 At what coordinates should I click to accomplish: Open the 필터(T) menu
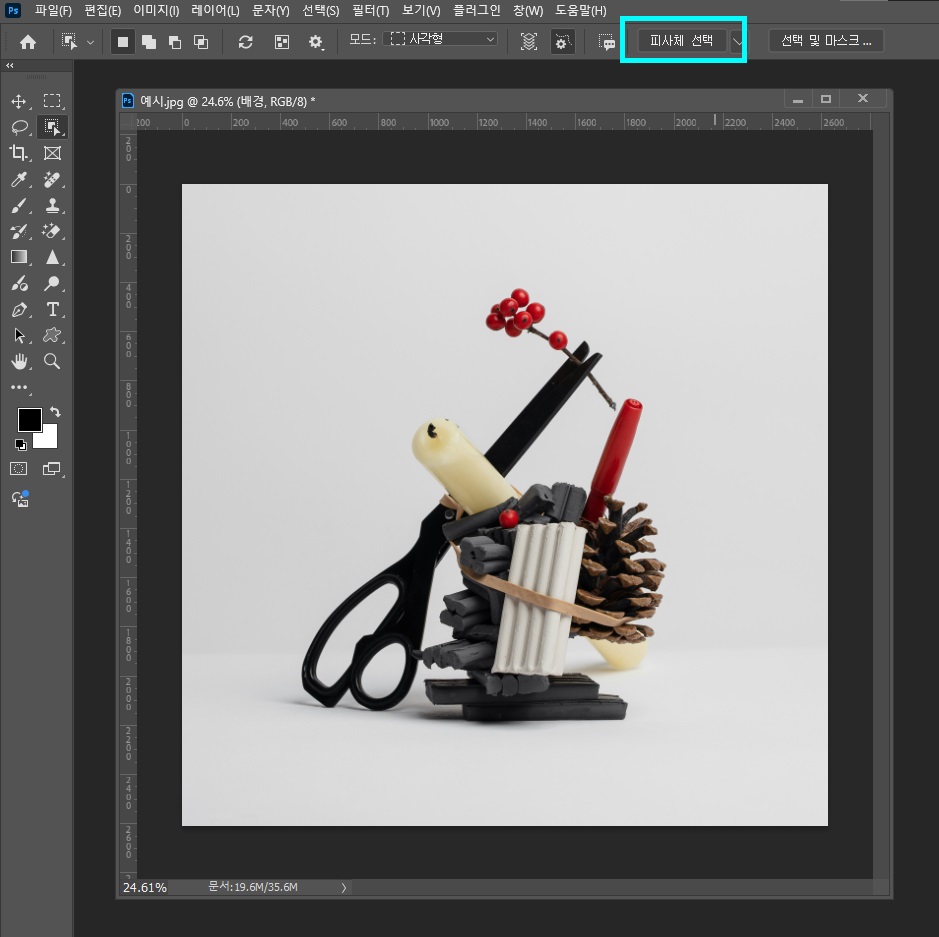(370, 11)
